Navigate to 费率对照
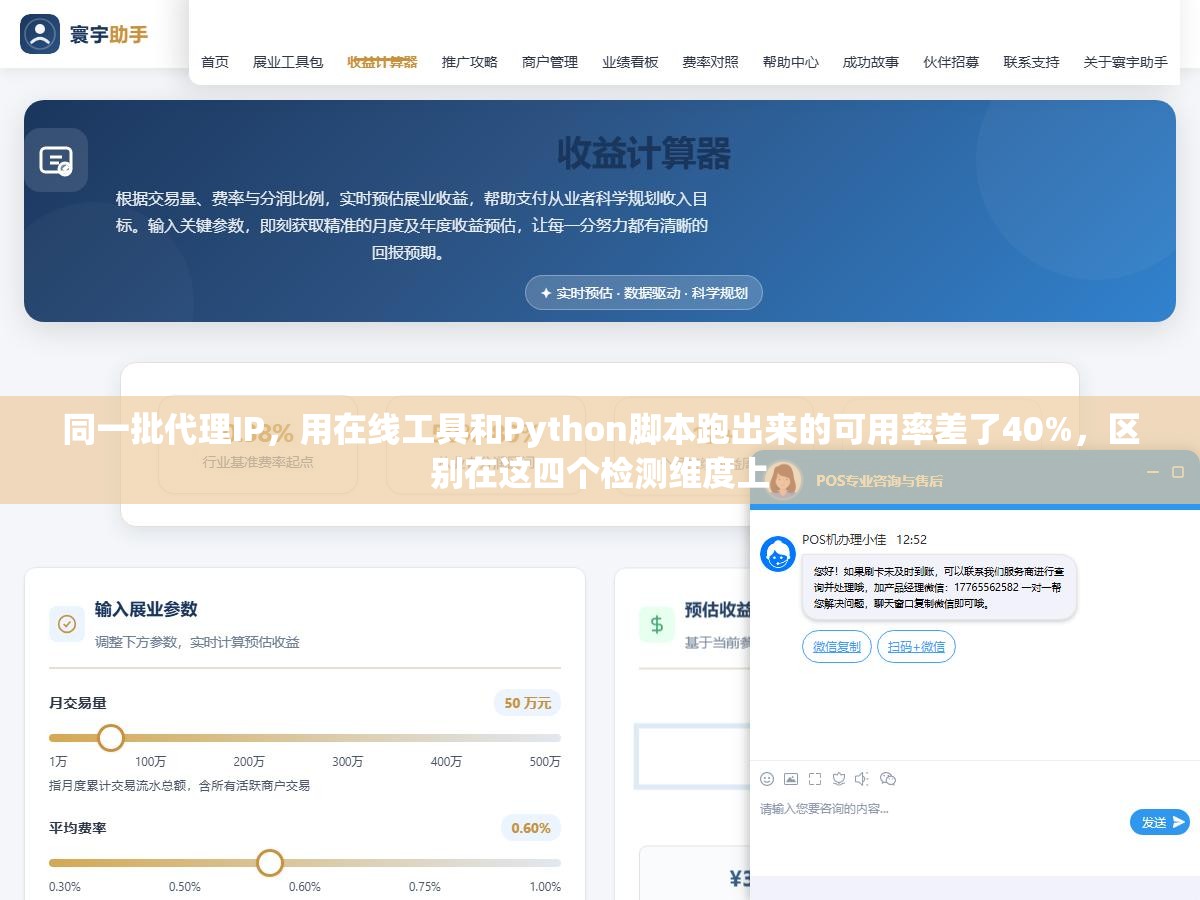 coord(711,62)
